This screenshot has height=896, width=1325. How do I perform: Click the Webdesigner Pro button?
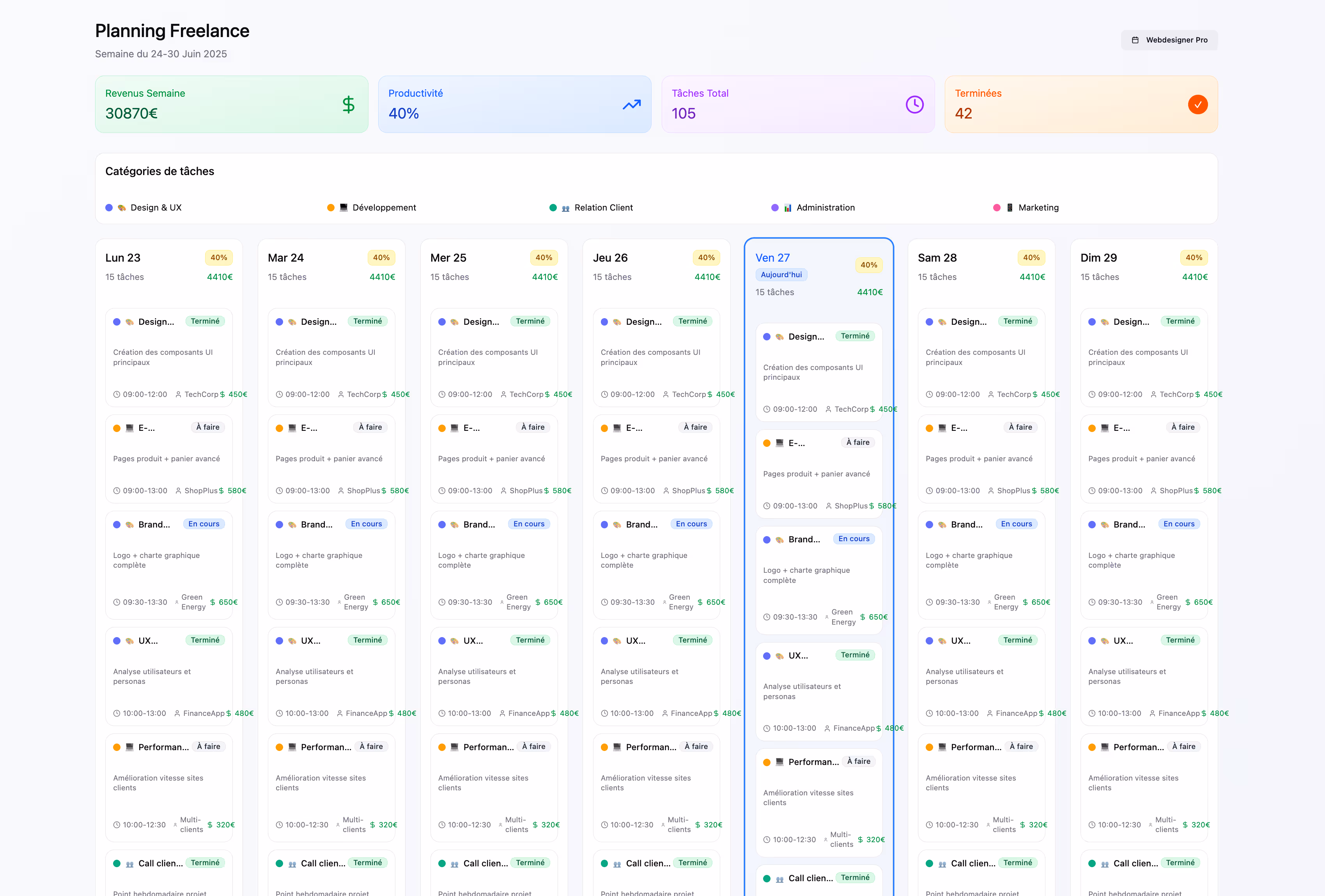click(1169, 40)
